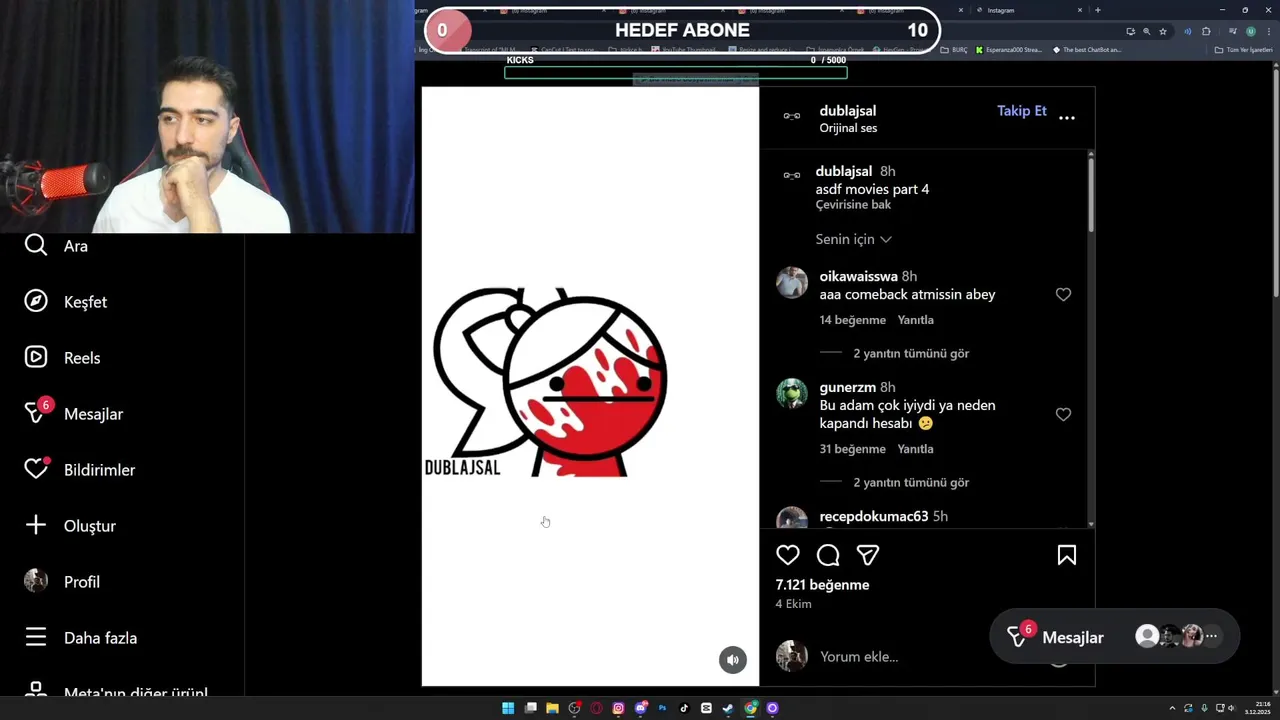Viewport: 1280px width, 720px height.
Task: Open TikTok from taskbar
Action: (684, 708)
